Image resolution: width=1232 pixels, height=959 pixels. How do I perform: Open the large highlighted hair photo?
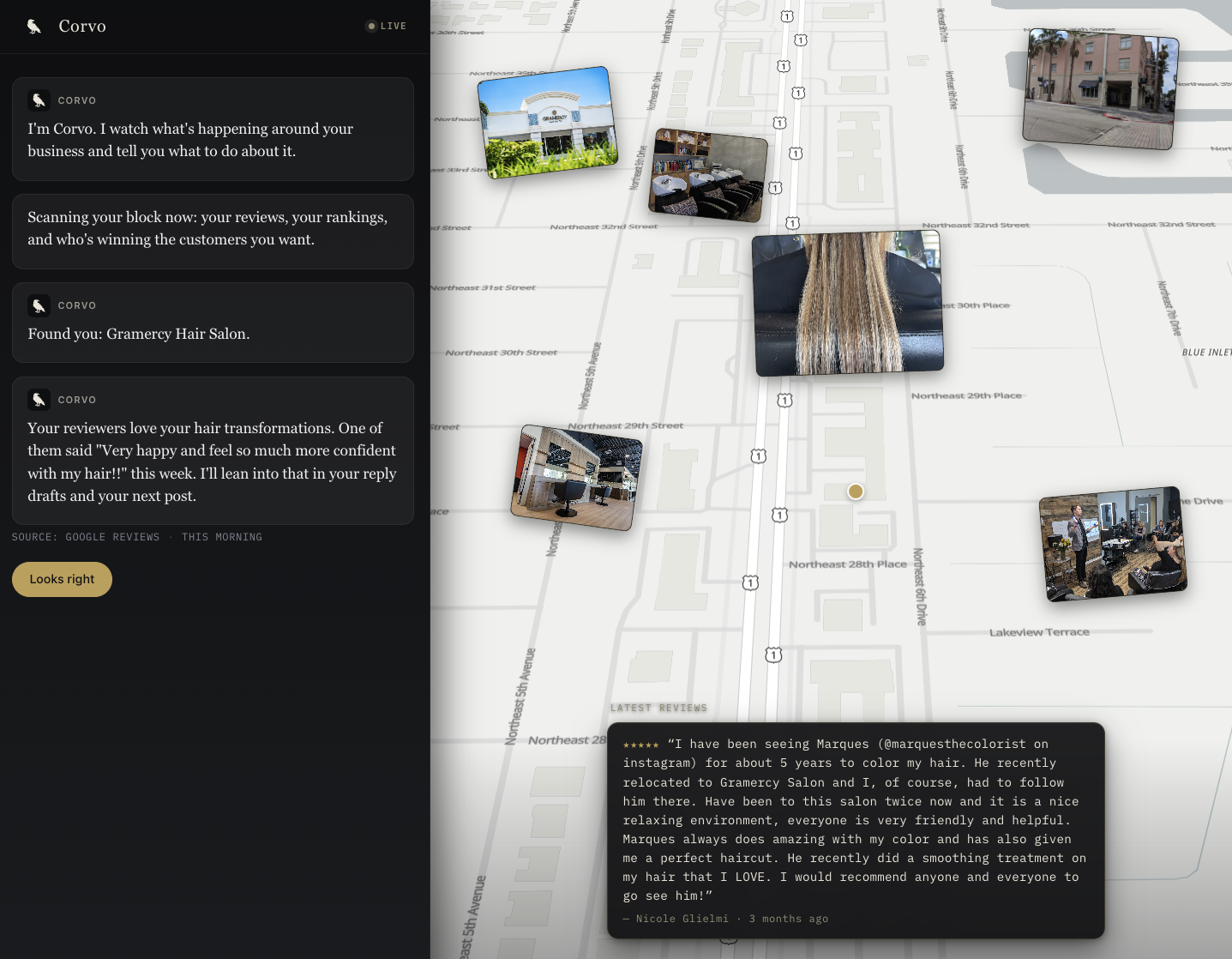[847, 304]
